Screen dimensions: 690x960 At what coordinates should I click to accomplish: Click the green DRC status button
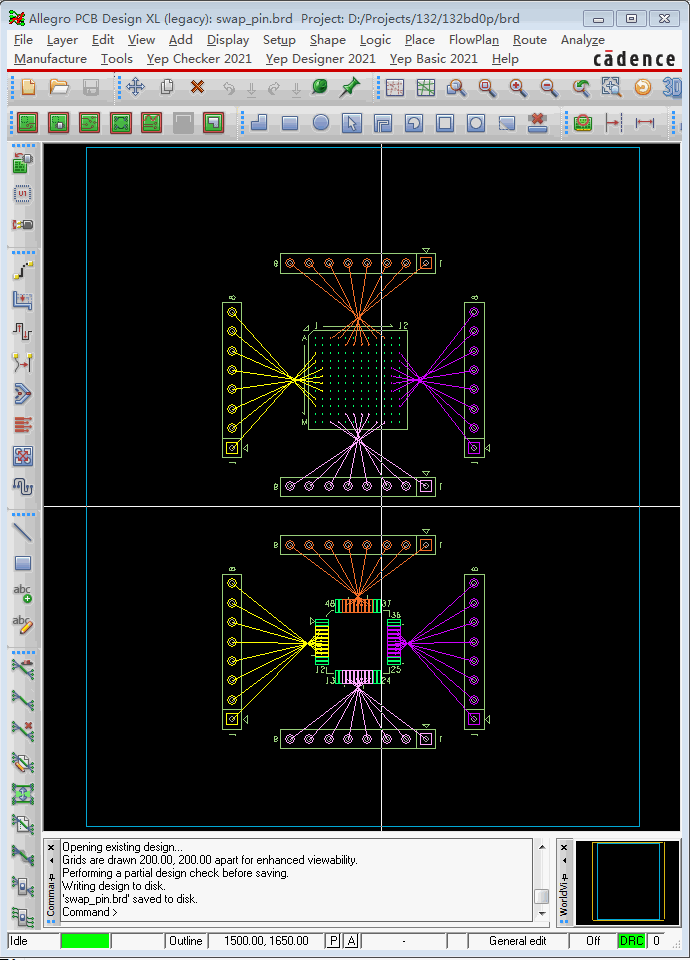tap(631, 941)
